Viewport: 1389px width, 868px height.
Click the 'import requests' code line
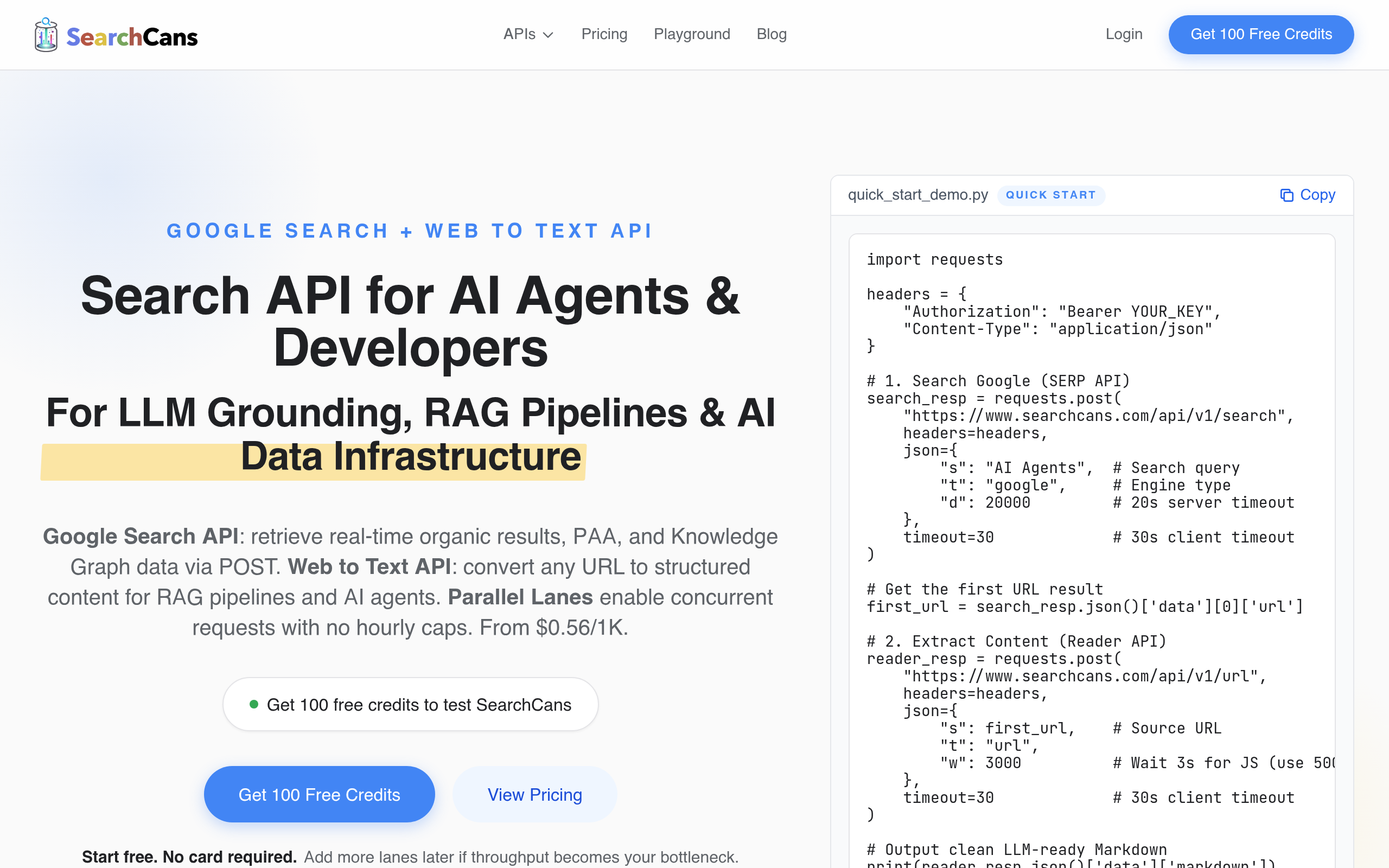click(934, 259)
